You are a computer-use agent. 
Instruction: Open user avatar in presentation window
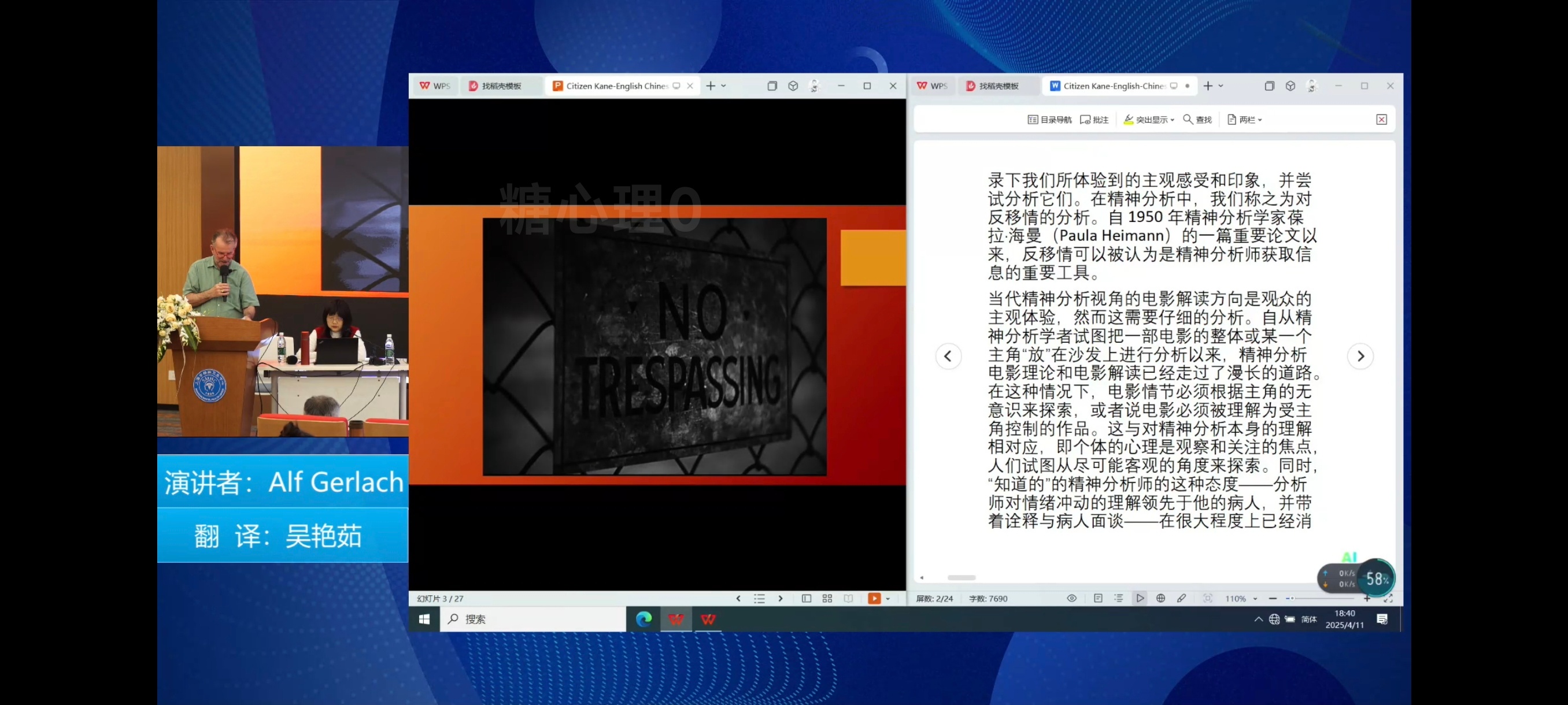coord(814,86)
